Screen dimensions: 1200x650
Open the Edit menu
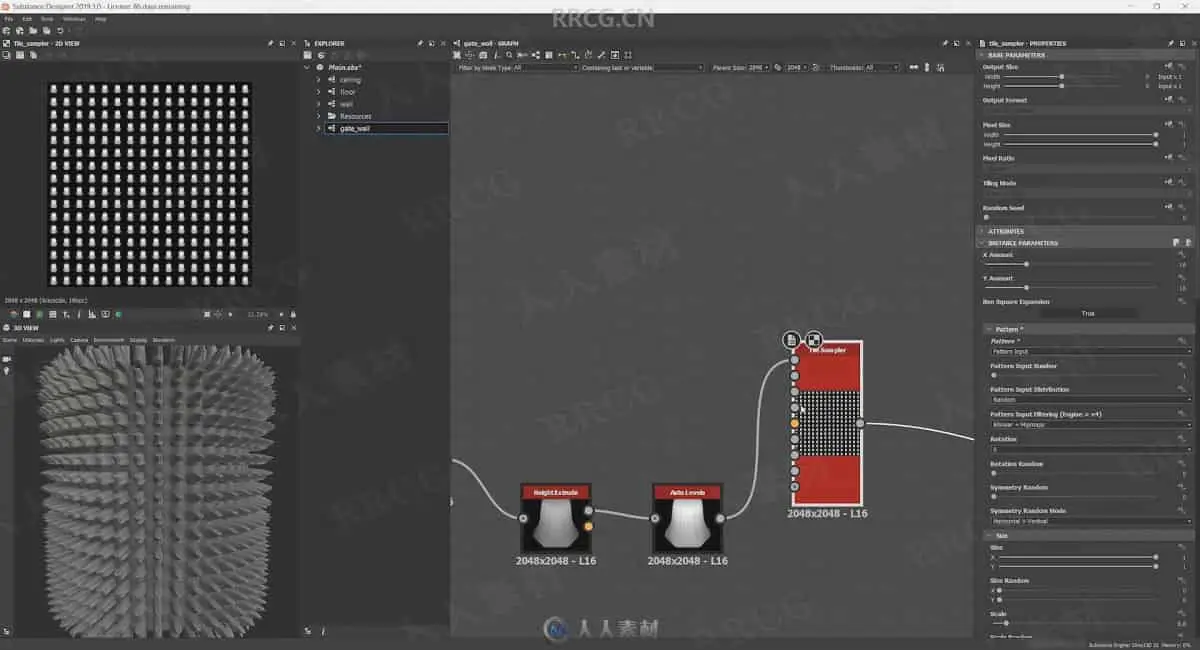pyautogui.click(x=27, y=19)
